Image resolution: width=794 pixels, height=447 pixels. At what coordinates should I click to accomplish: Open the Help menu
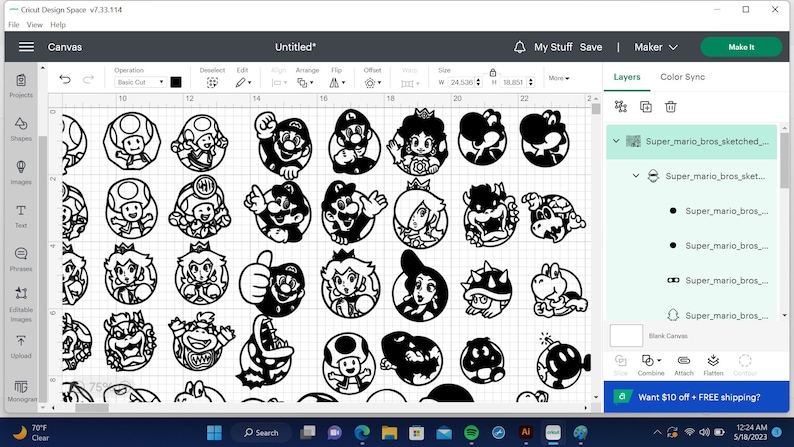[x=58, y=24]
